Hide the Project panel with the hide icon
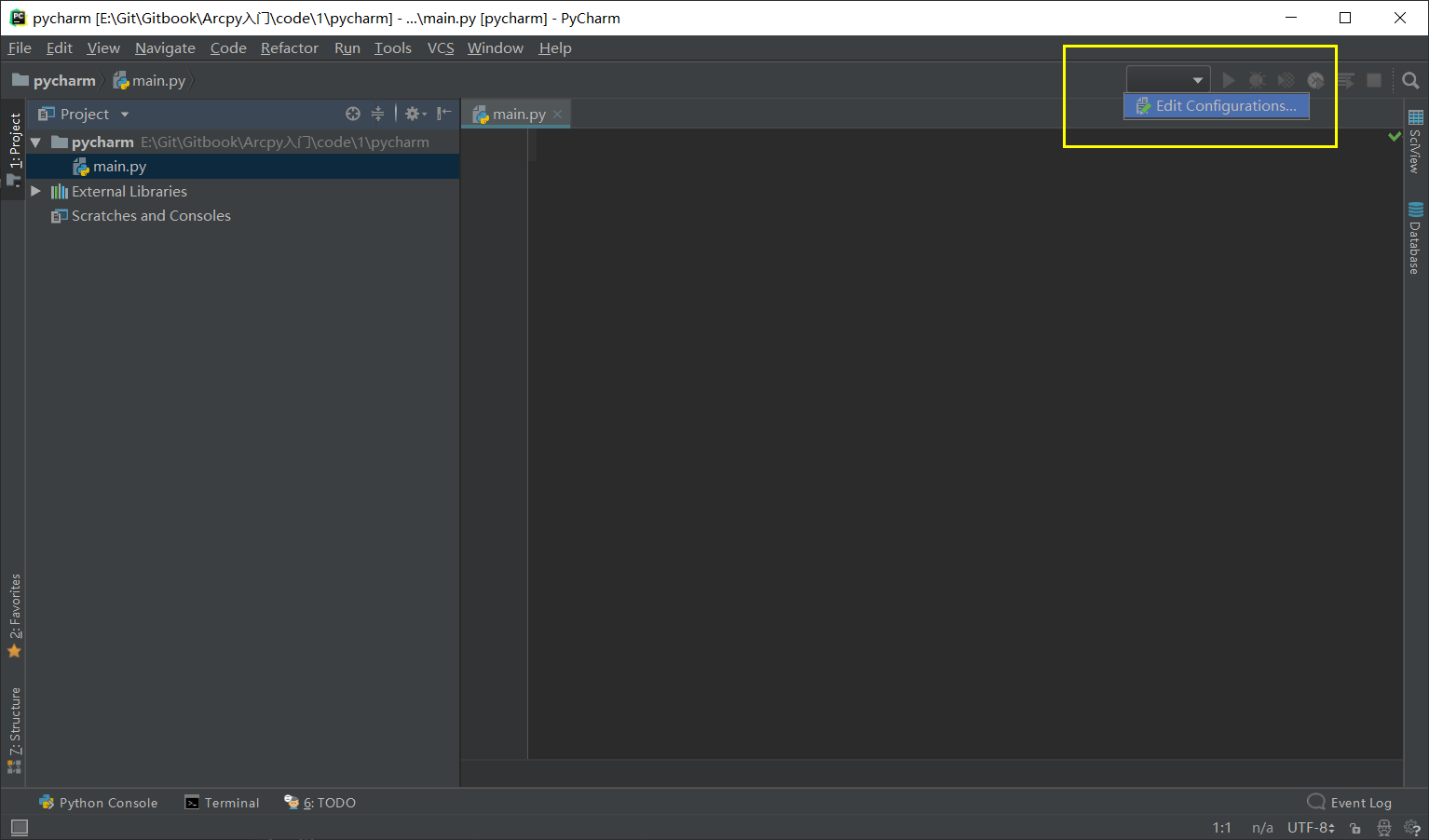 [444, 114]
